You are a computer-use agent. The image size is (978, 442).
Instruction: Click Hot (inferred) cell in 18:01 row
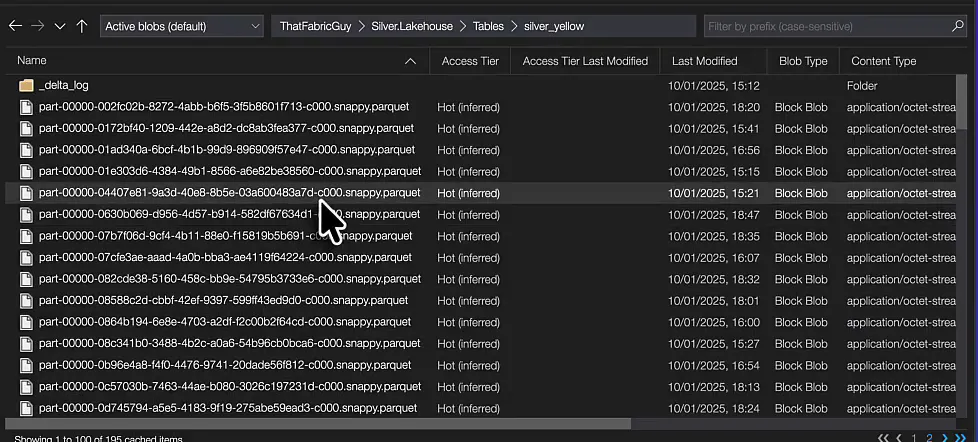[x=468, y=301]
